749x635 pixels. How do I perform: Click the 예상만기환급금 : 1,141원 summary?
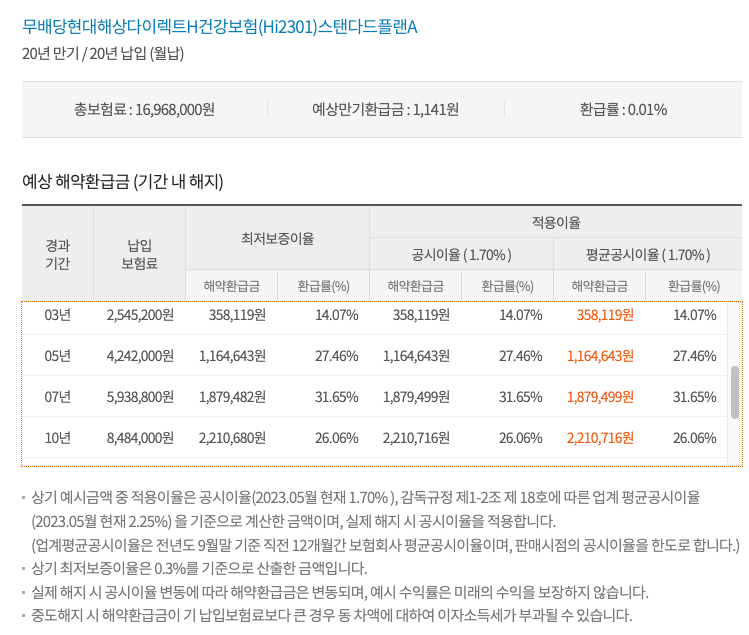click(385, 110)
